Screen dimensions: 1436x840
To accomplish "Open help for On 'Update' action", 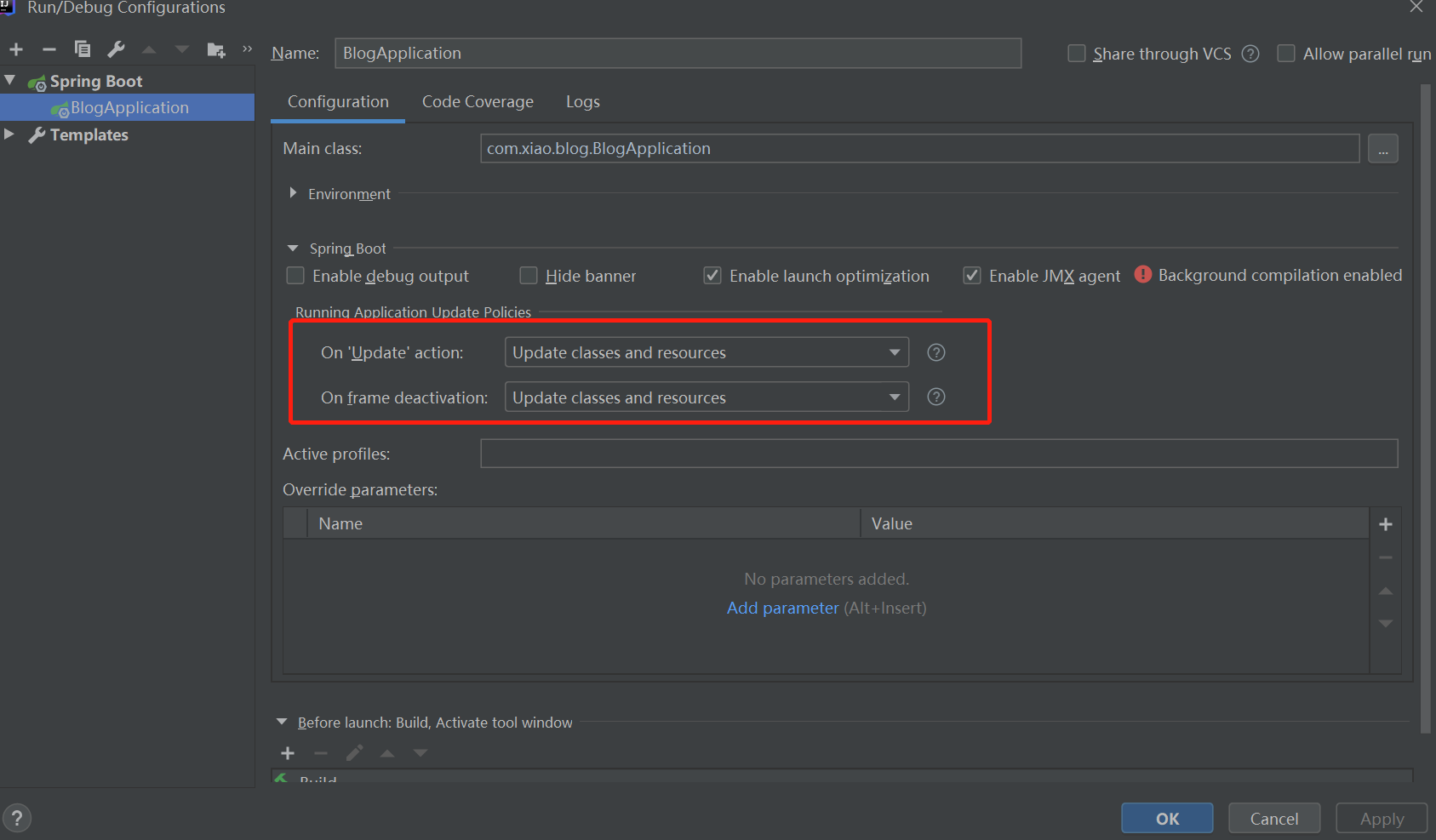I will [x=936, y=352].
